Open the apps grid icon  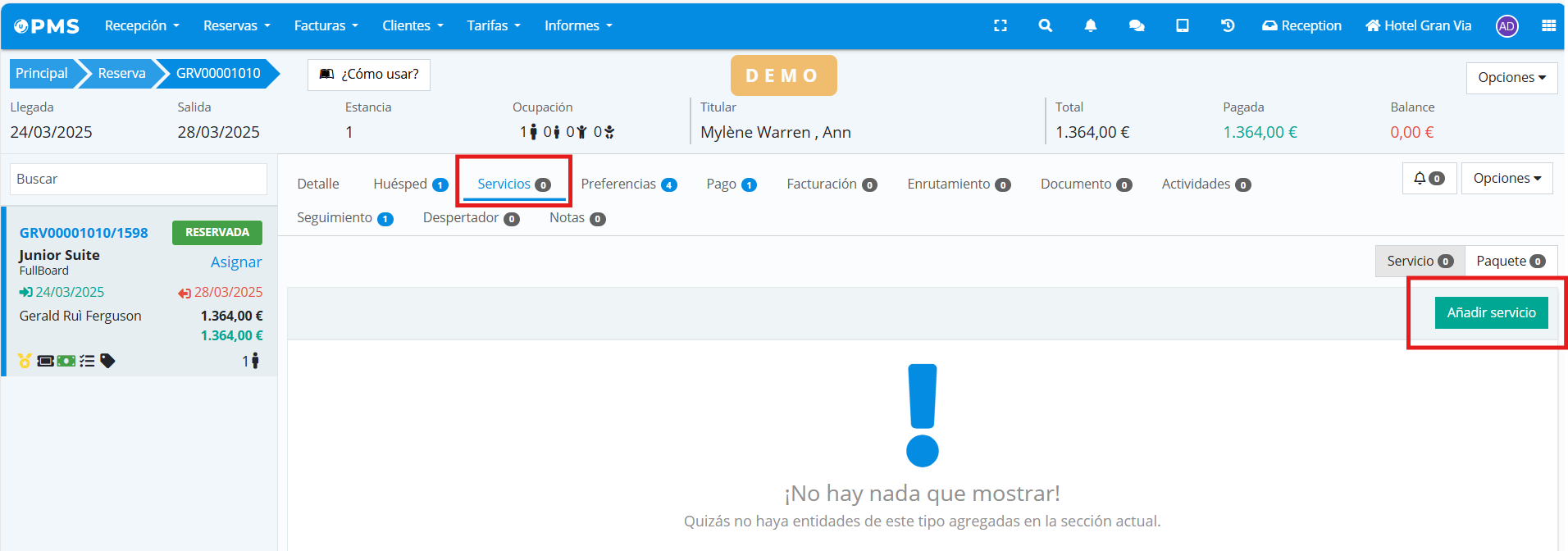tap(1548, 25)
